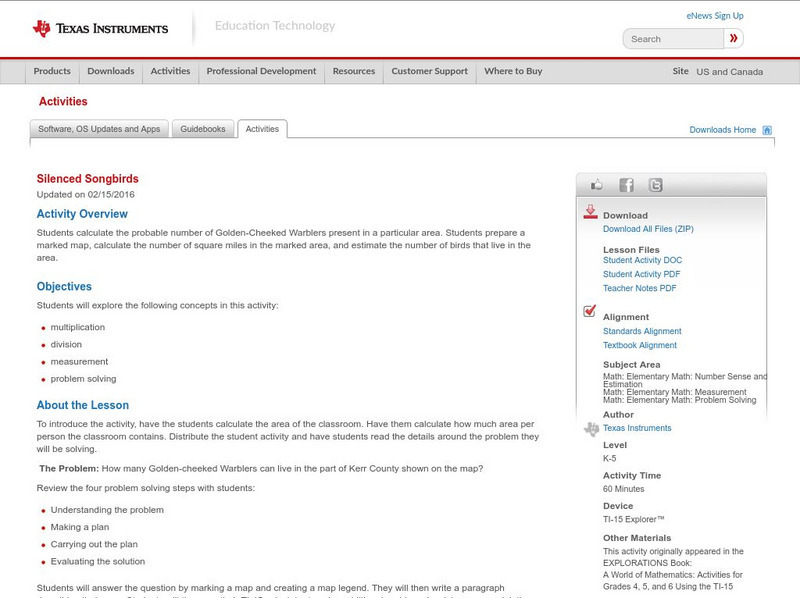This screenshot has width=800, height=598.
Task: Click the thumbs-up like icon
Action: coord(596,184)
